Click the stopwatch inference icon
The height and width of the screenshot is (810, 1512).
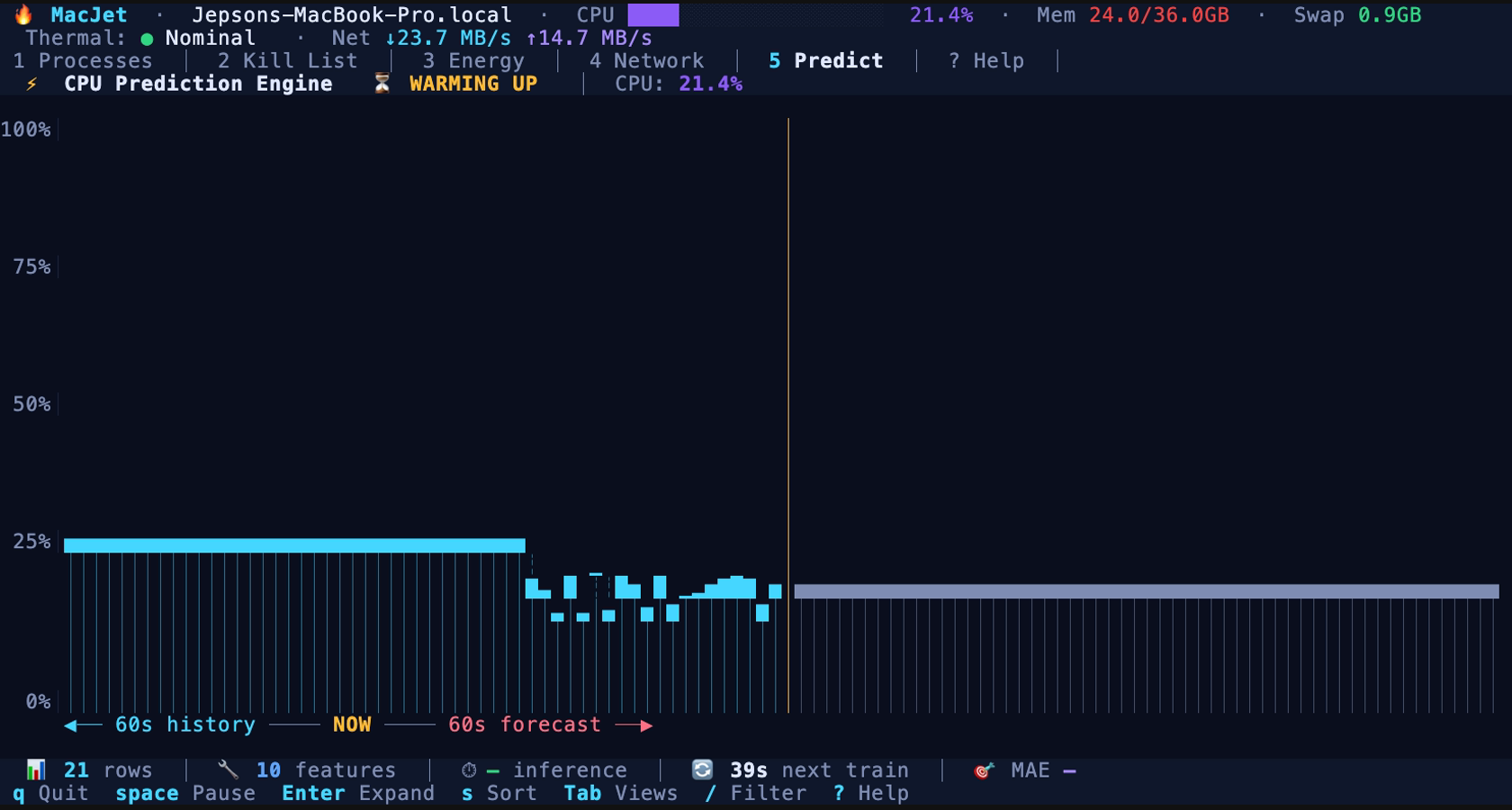[x=469, y=769]
